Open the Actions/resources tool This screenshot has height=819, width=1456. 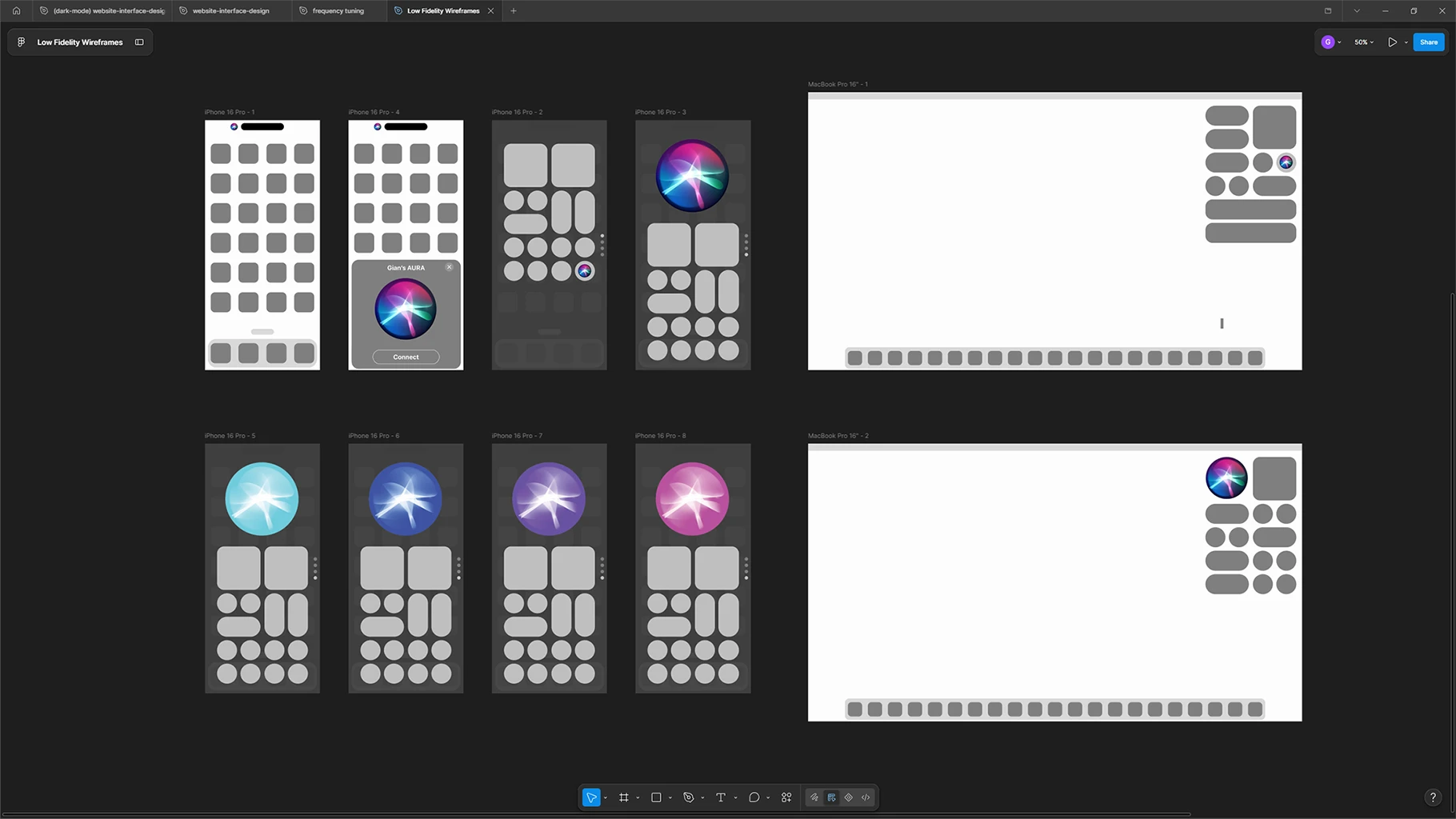click(786, 797)
